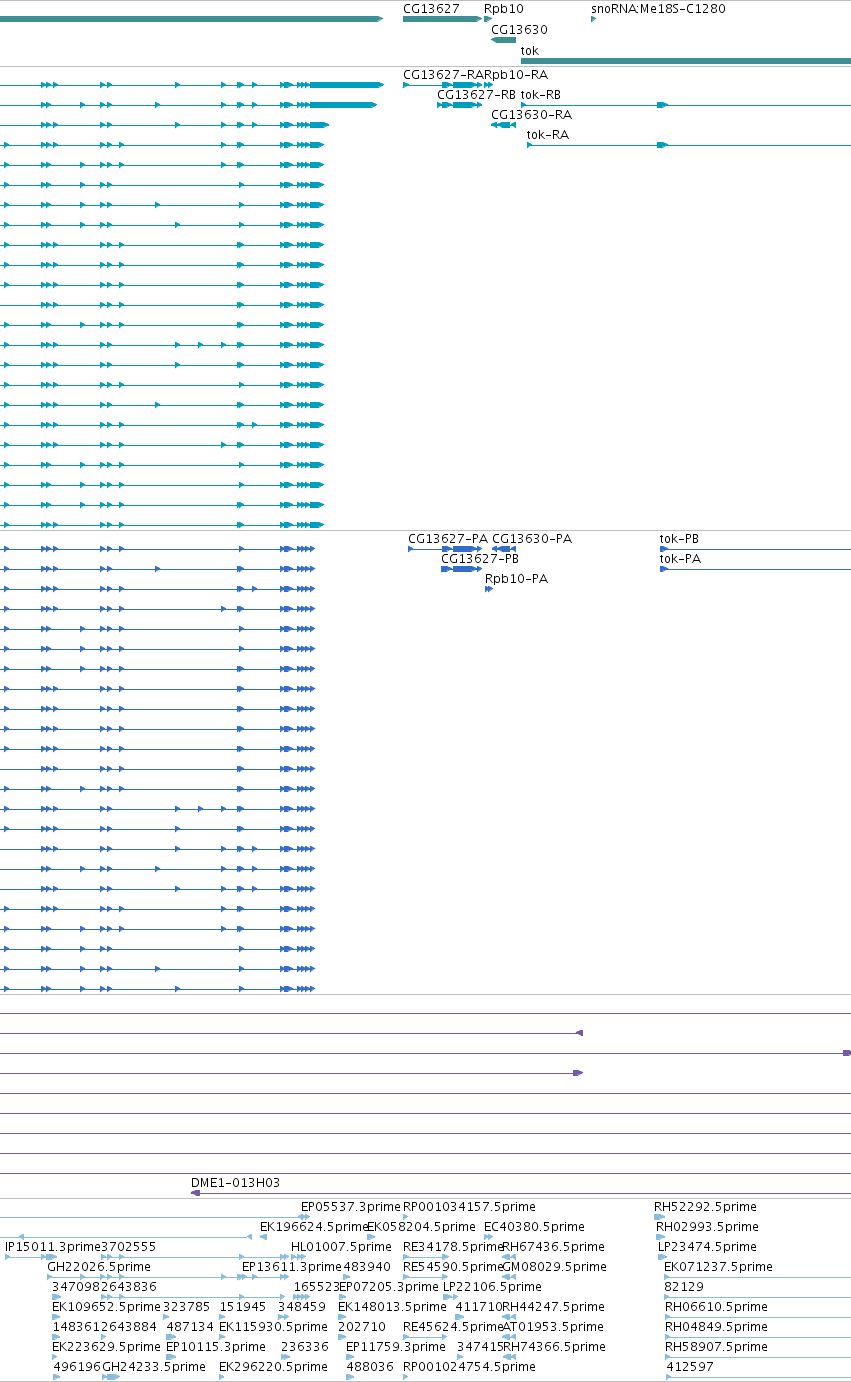851x1382 pixels.
Task: Click EST label RP001034157.5prime
Action: click(469, 1207)
